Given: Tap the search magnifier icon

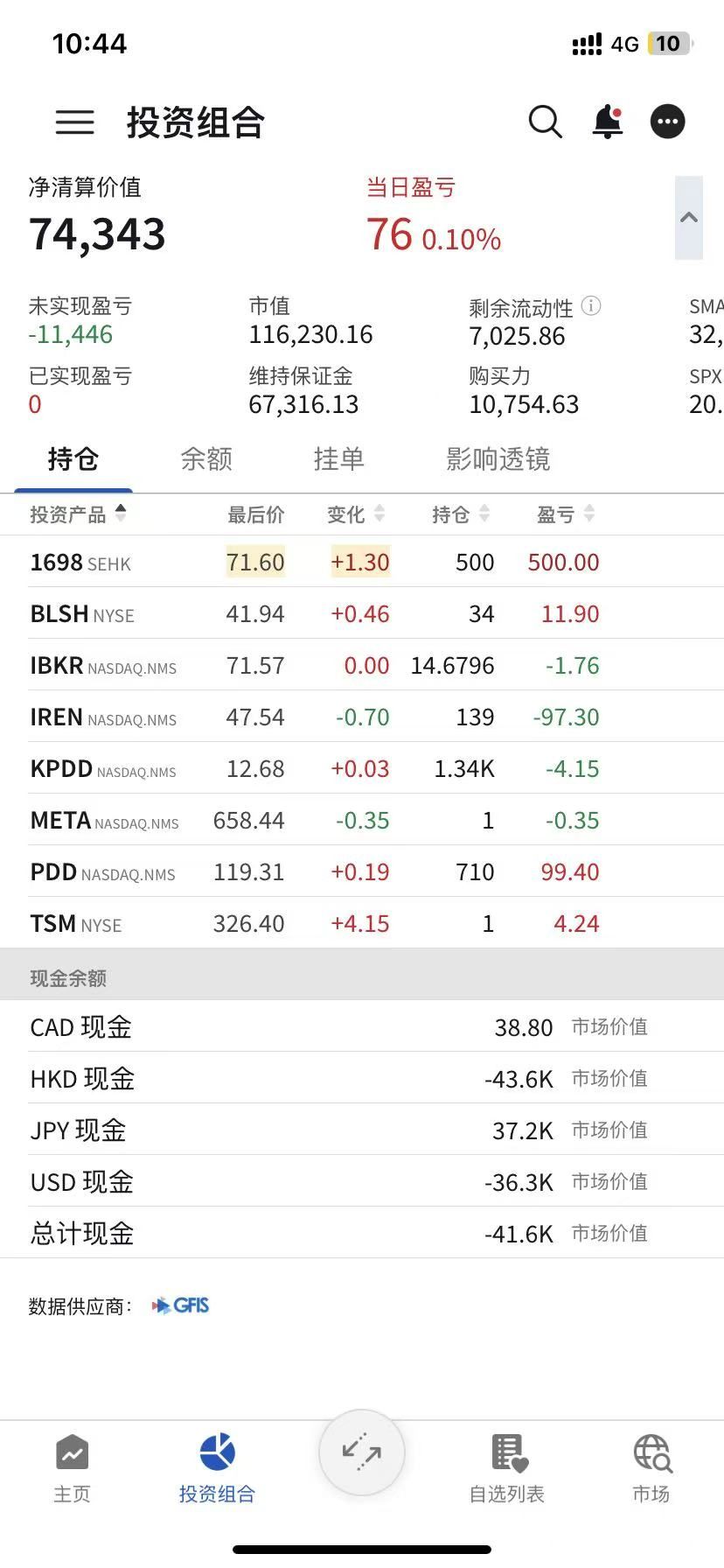Looking at the screenshot, I should click(545, 122).
